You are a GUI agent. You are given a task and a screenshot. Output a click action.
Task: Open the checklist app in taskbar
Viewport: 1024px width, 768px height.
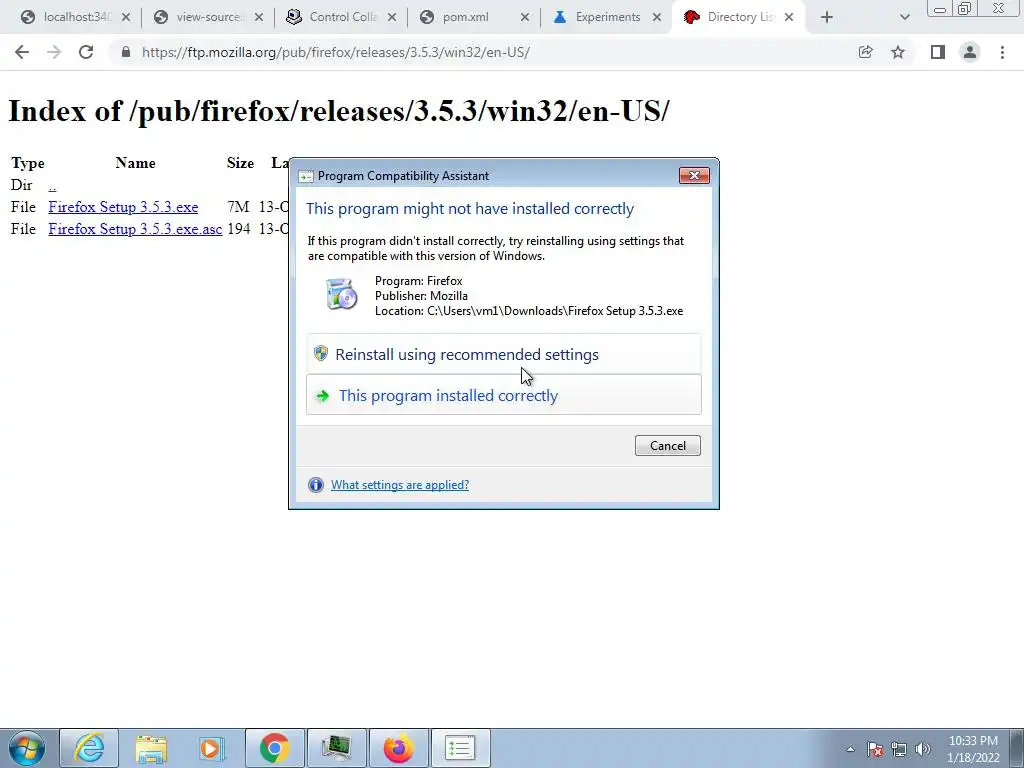pyautogui.click(x=460, y=748)
